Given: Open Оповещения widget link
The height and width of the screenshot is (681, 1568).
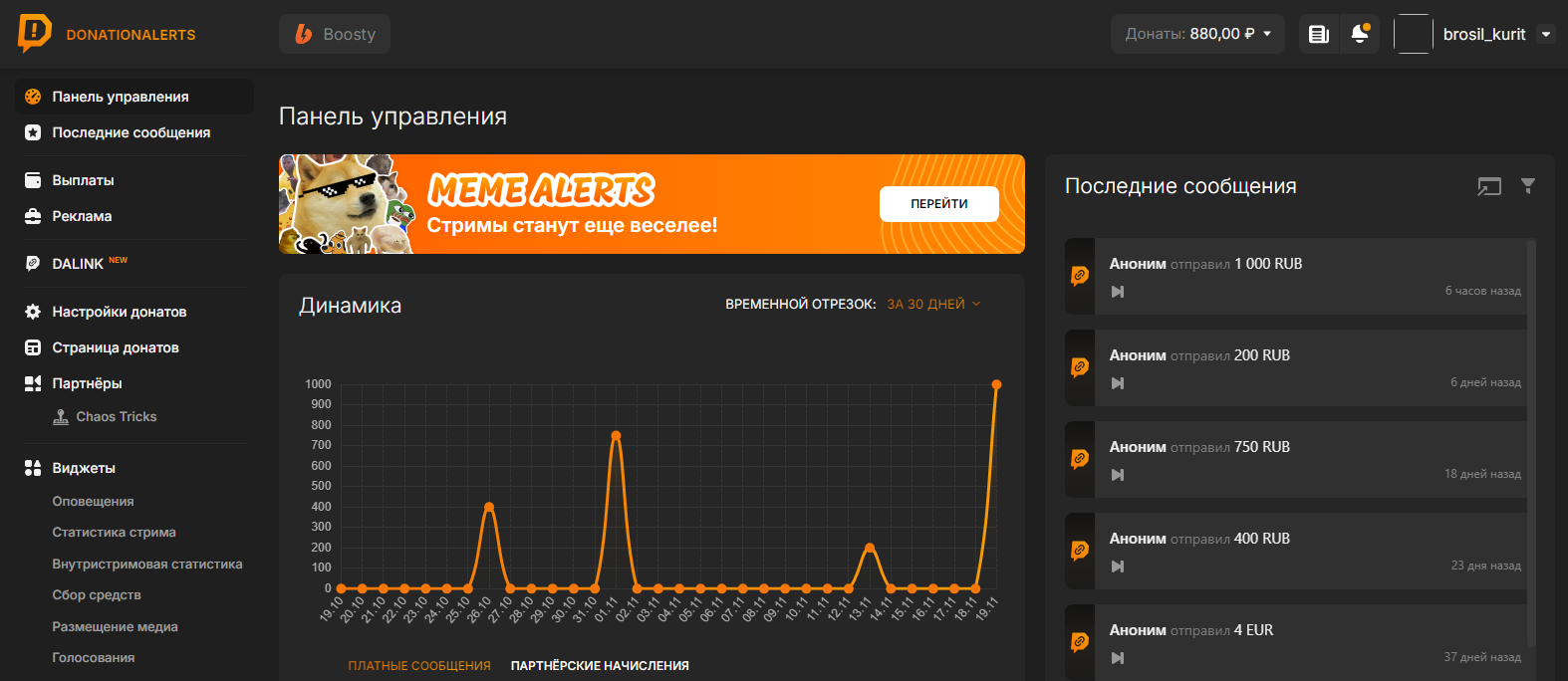Looking at the screenshot, I should 93,502.
